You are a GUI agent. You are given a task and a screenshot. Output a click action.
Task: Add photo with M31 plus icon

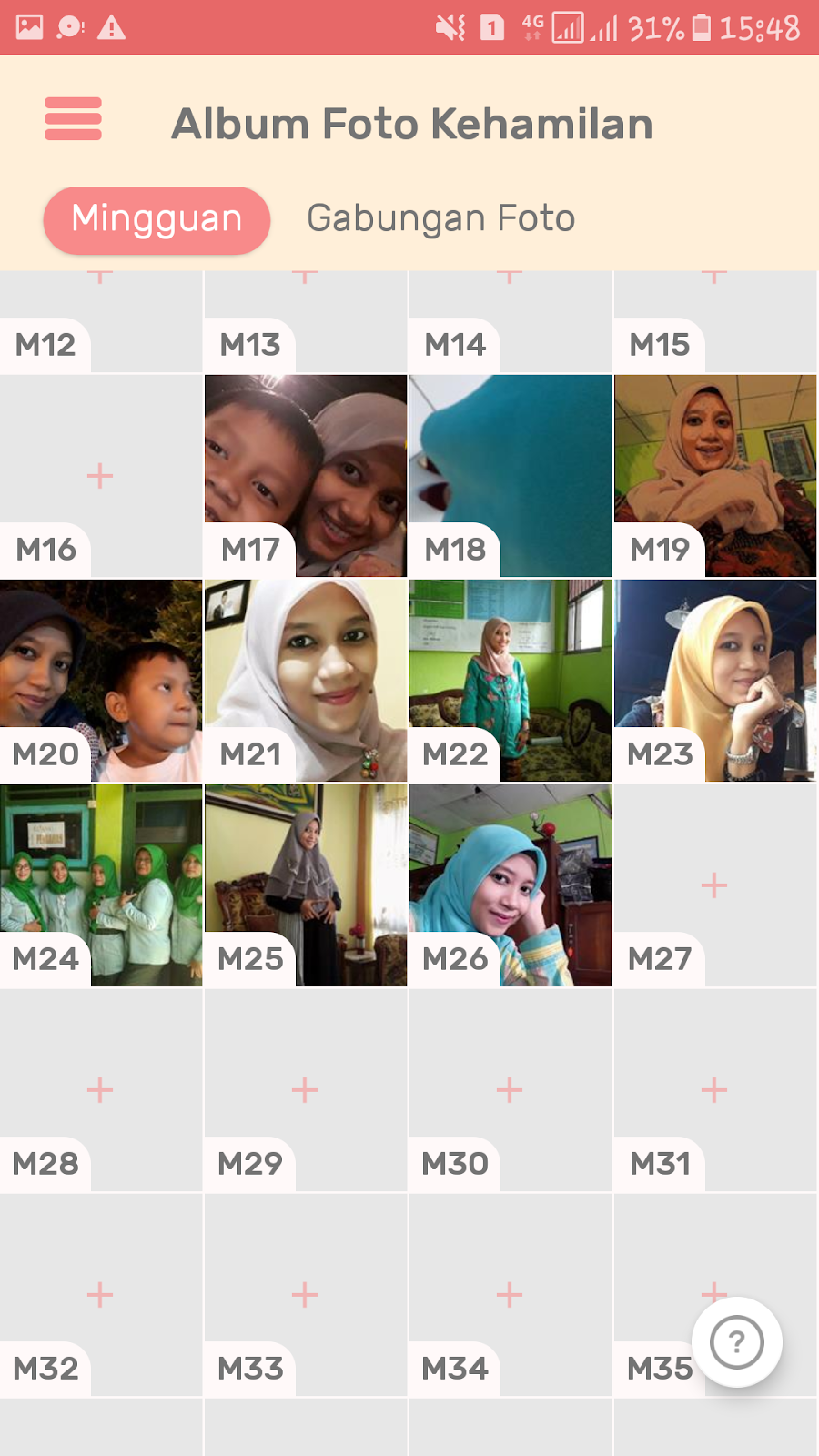[x=714, y=1089]
